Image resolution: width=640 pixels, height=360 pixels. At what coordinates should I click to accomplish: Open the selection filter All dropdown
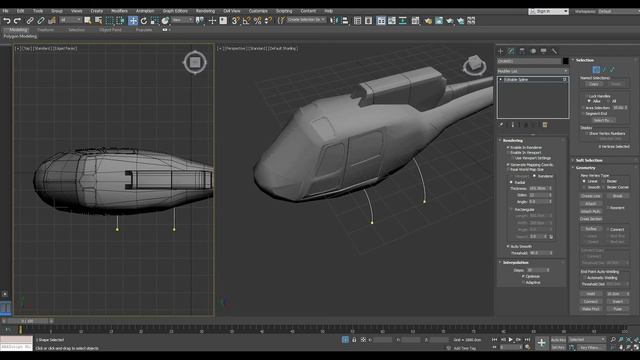[x=70, y=20]
